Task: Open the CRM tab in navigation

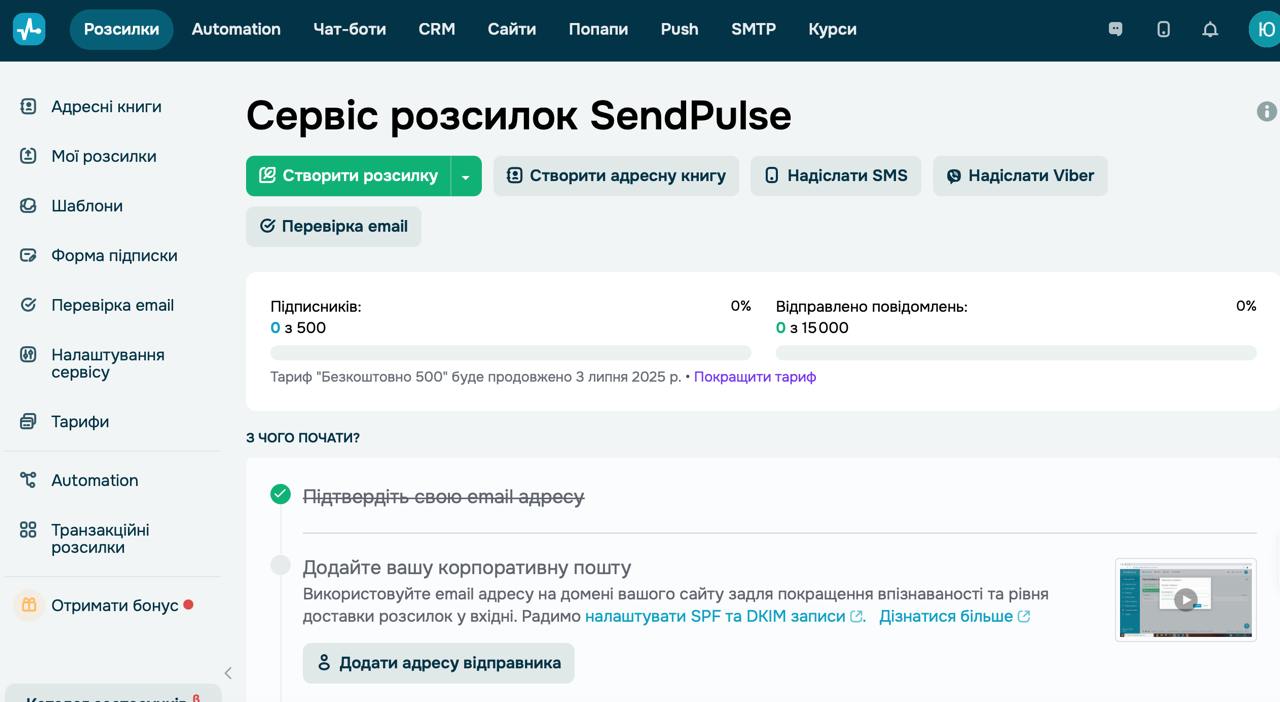Action: click(436, 29)
